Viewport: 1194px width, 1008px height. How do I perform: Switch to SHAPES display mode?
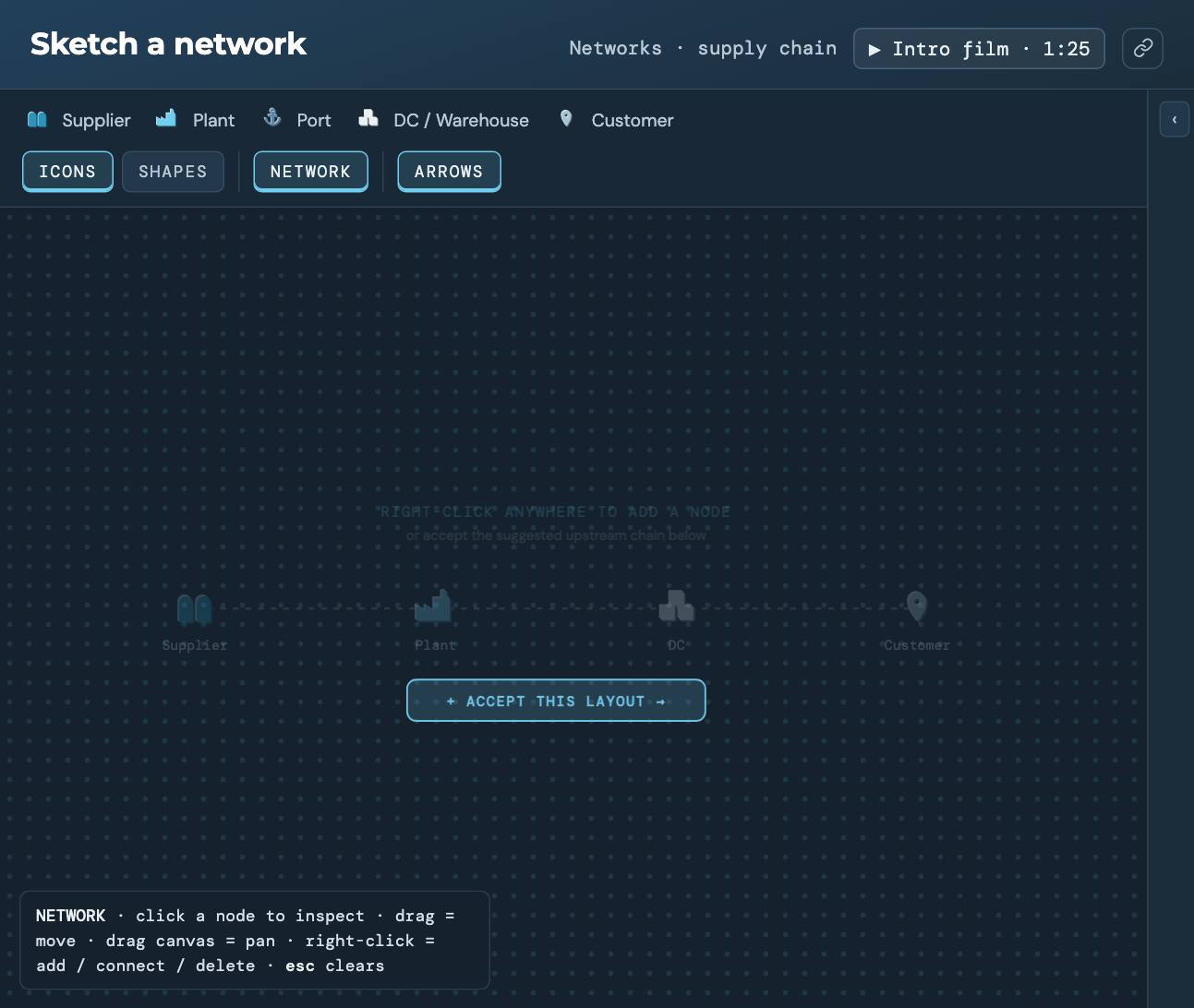coord(173,172)
